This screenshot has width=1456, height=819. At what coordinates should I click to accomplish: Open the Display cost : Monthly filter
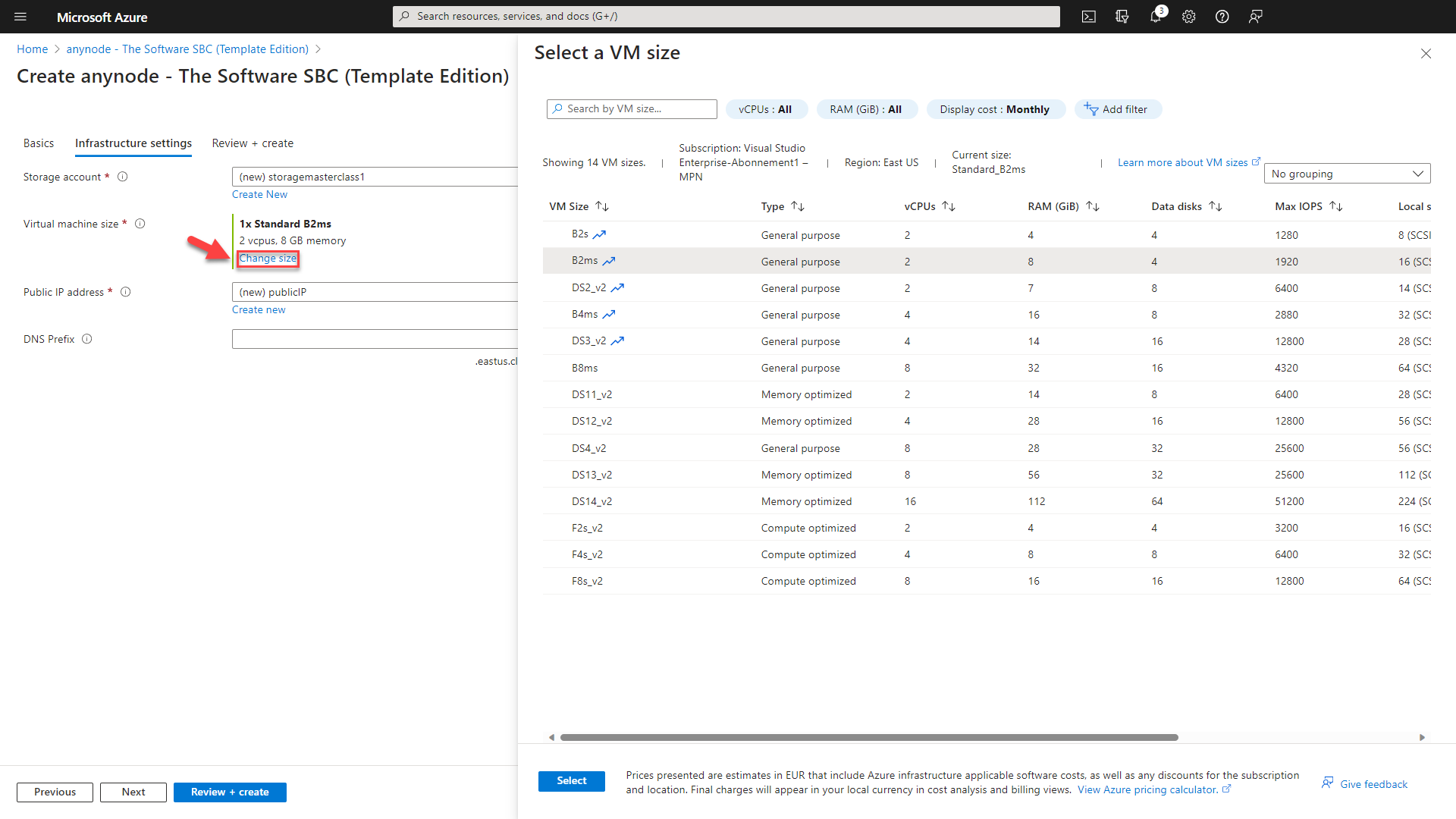coord(995,109)
